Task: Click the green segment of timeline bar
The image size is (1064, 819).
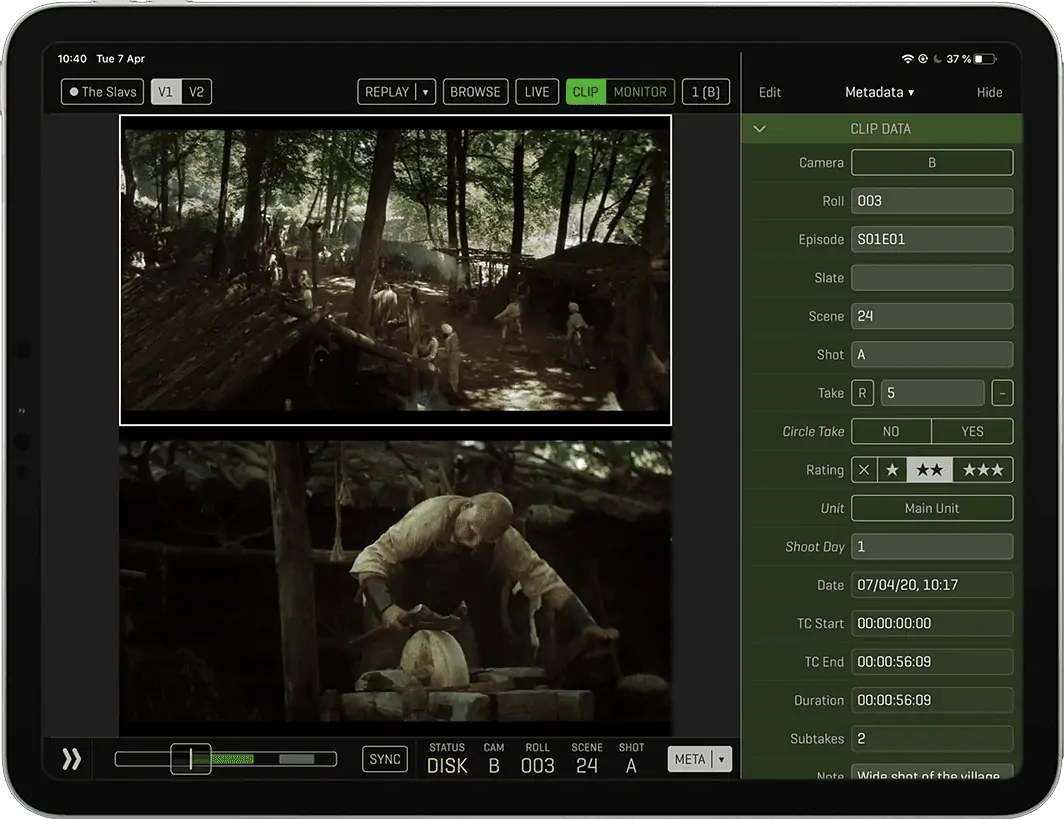Action: [233, 759]
